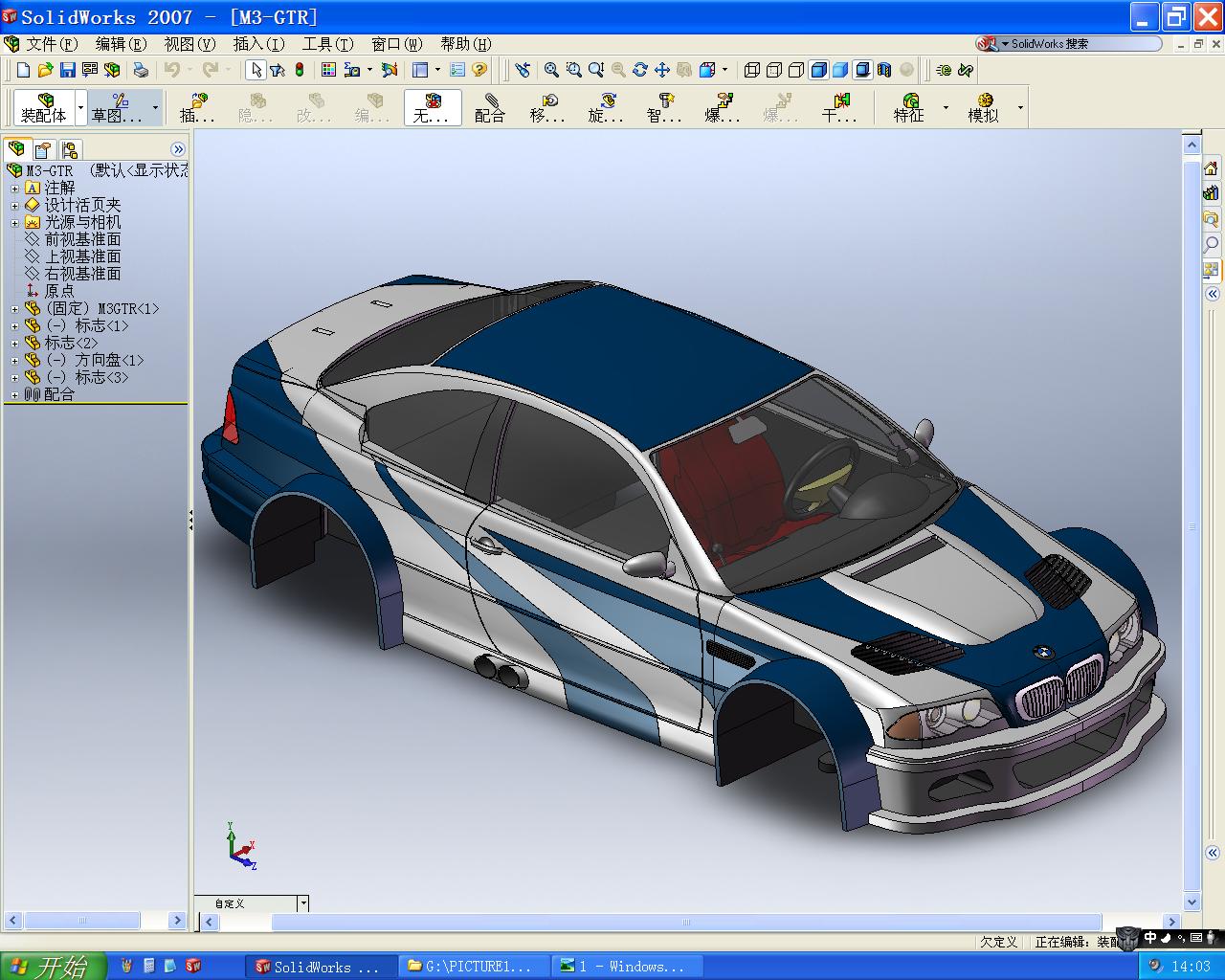Click the >> expand arrows on feature tree panel
Viewport: 1225px width, 980px height.
[x=178, y=149]
